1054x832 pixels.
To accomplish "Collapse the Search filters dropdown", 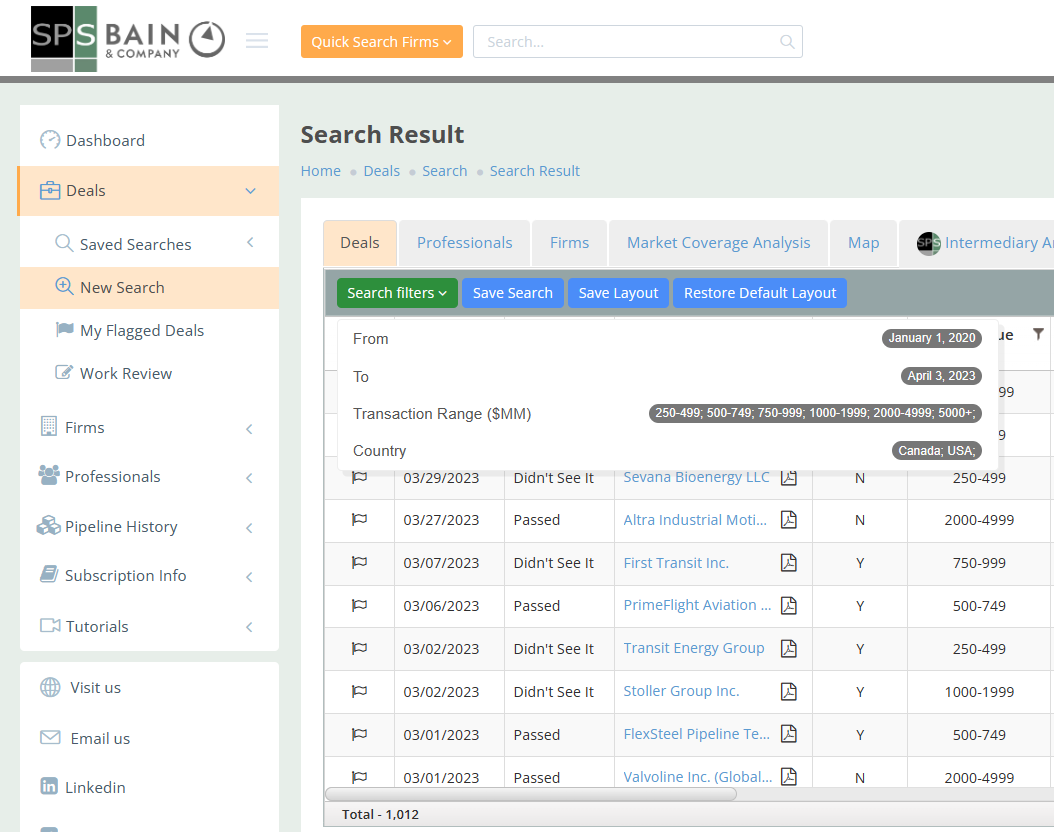I will click(x=397, y=293).
